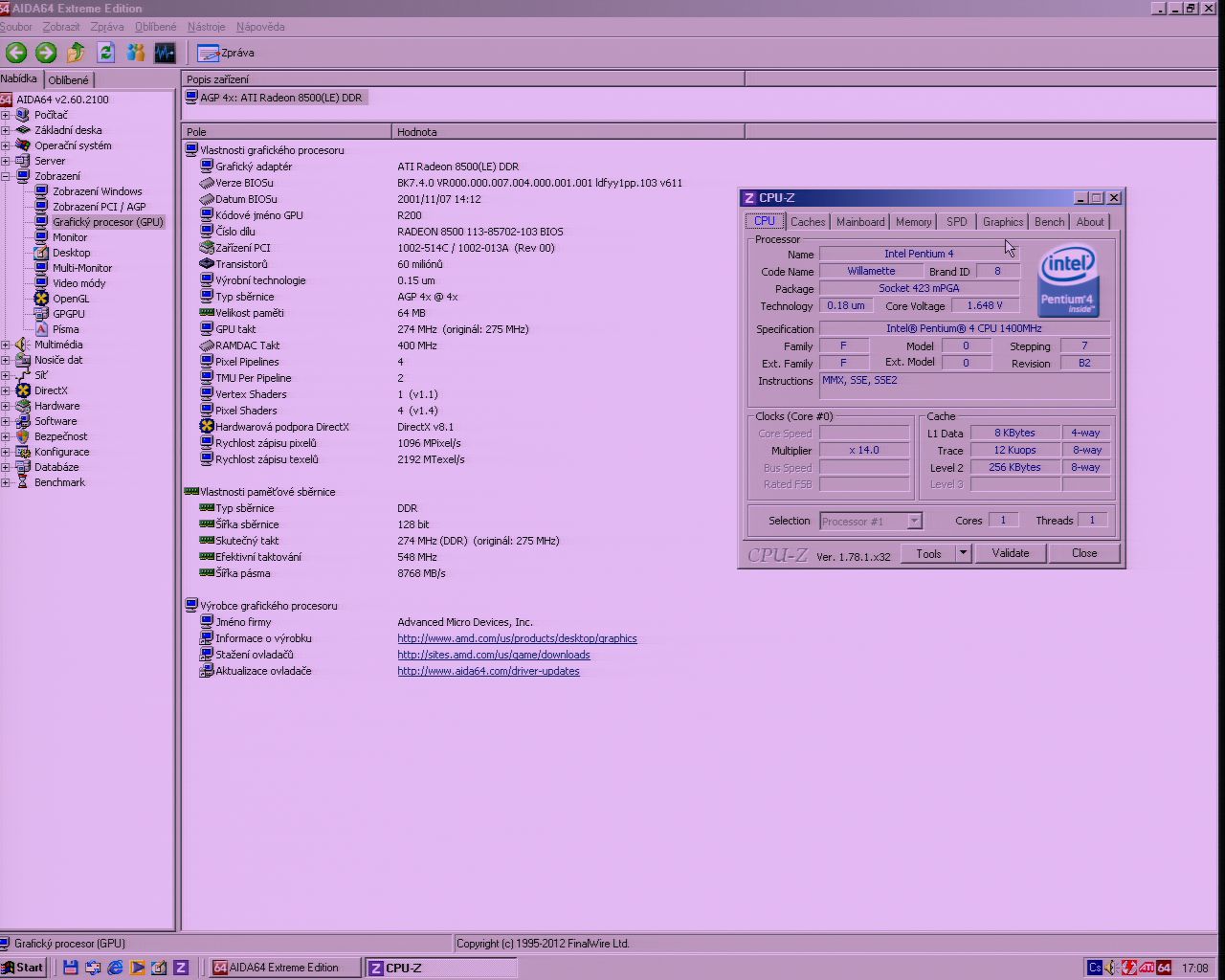The height and width of the screenshot is (980, 1225).
Task: Switch to CPU-Z Graphics tab
Action: (1003, 222)
